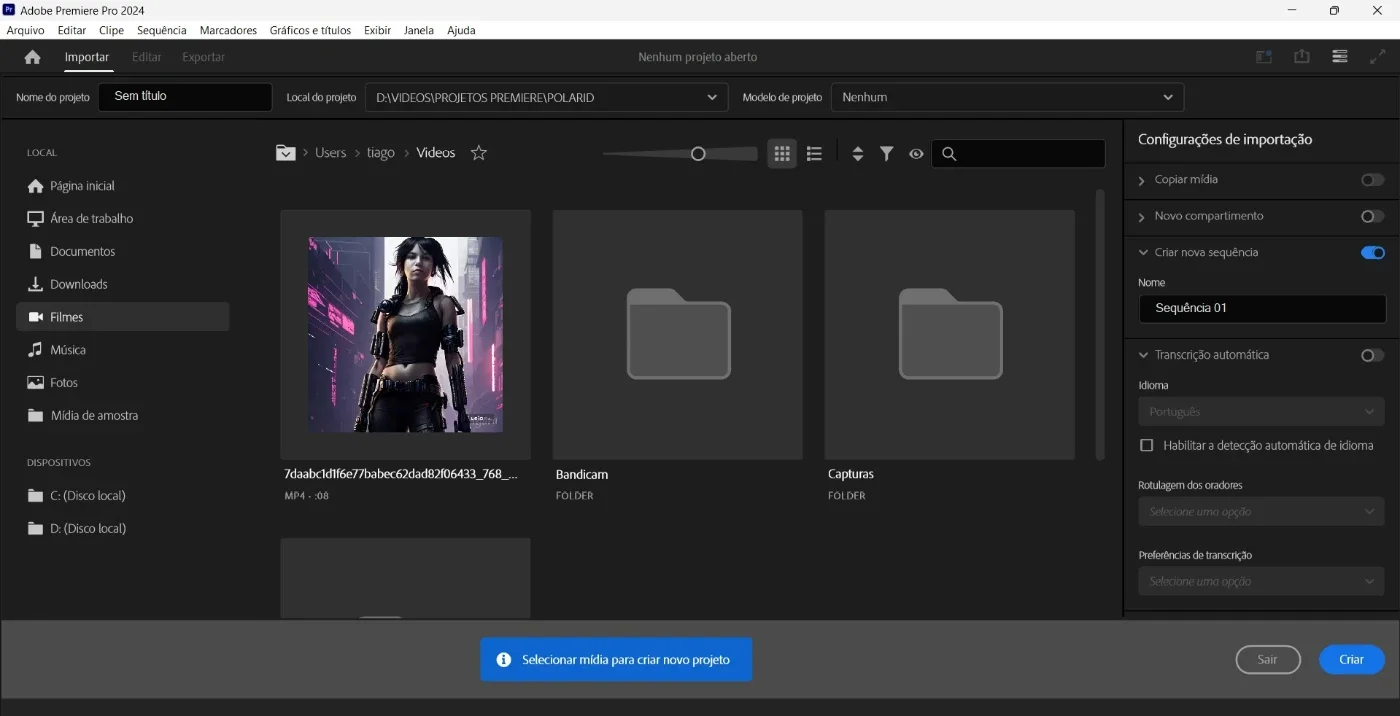Toggle hidden files eye icon
Viewport: 1400px width, 716px height.
(915, 153)
